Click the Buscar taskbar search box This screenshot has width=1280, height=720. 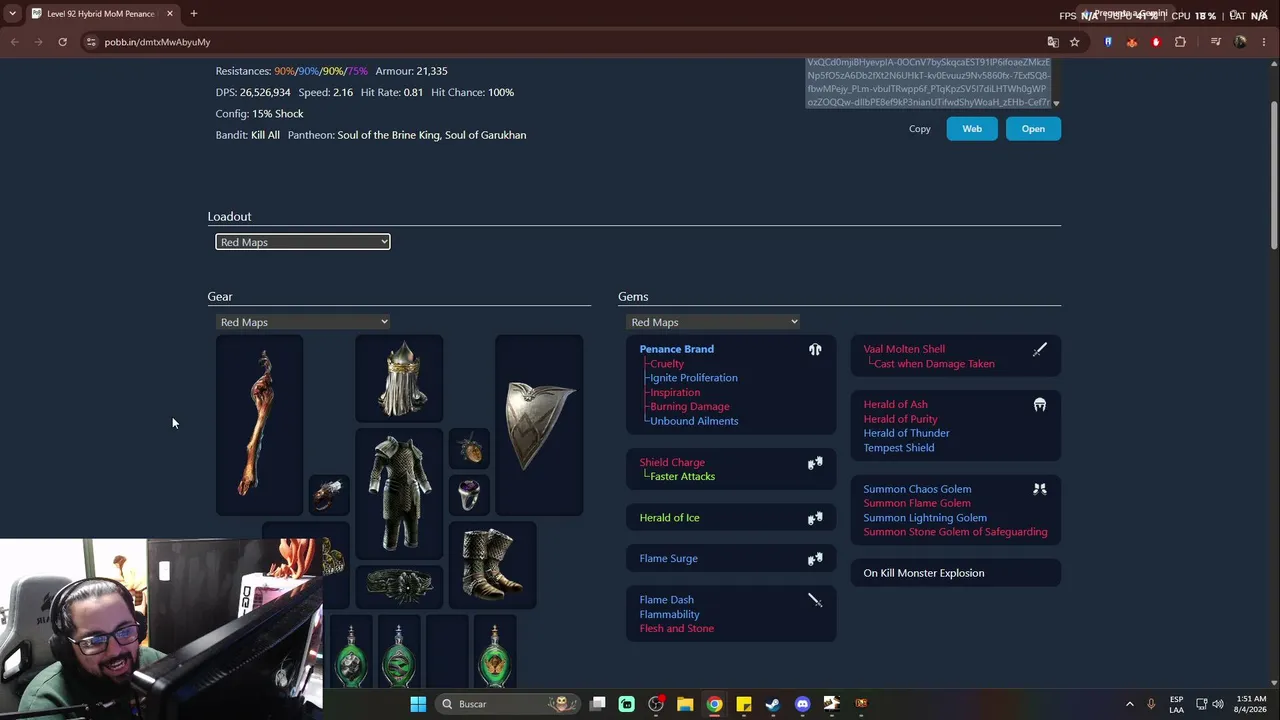tap(510, 704)
